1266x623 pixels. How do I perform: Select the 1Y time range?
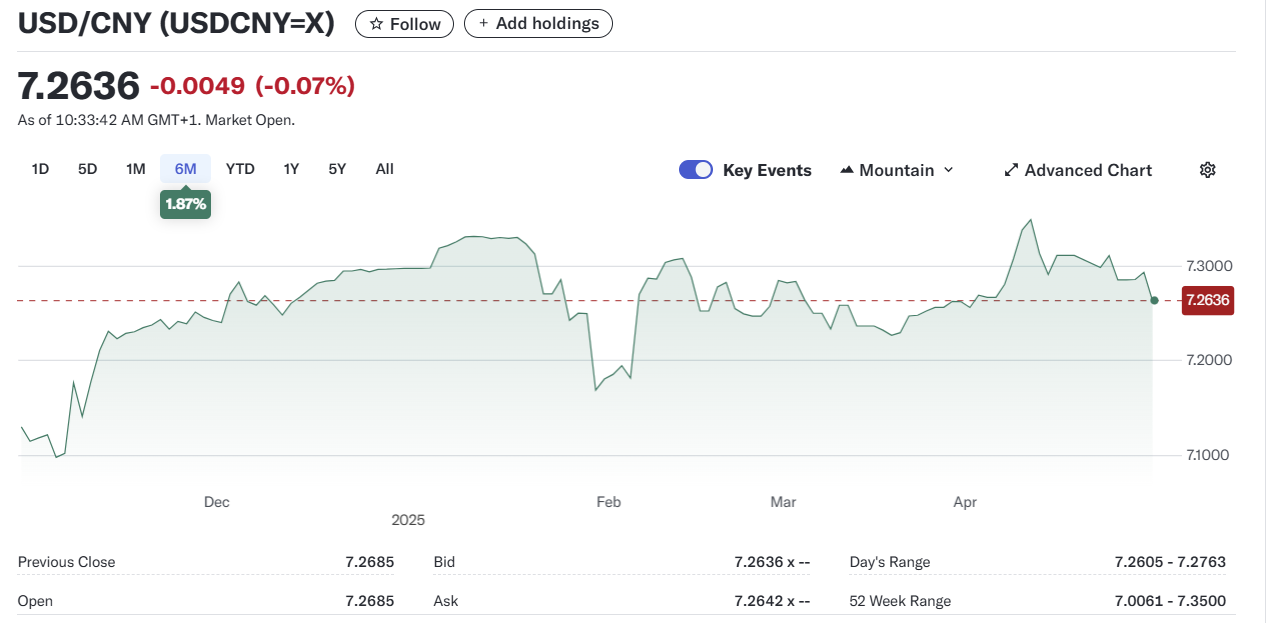pyautogui.click(x=291, y=169)
